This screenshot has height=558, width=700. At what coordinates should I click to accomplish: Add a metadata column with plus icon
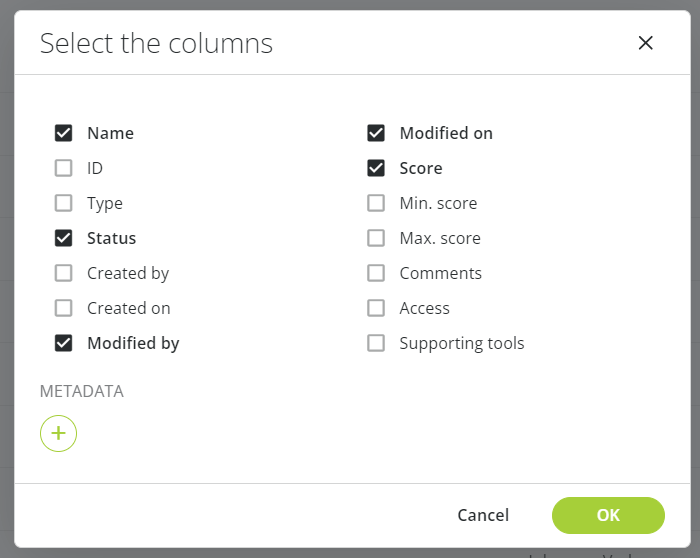tap(58, 433)
